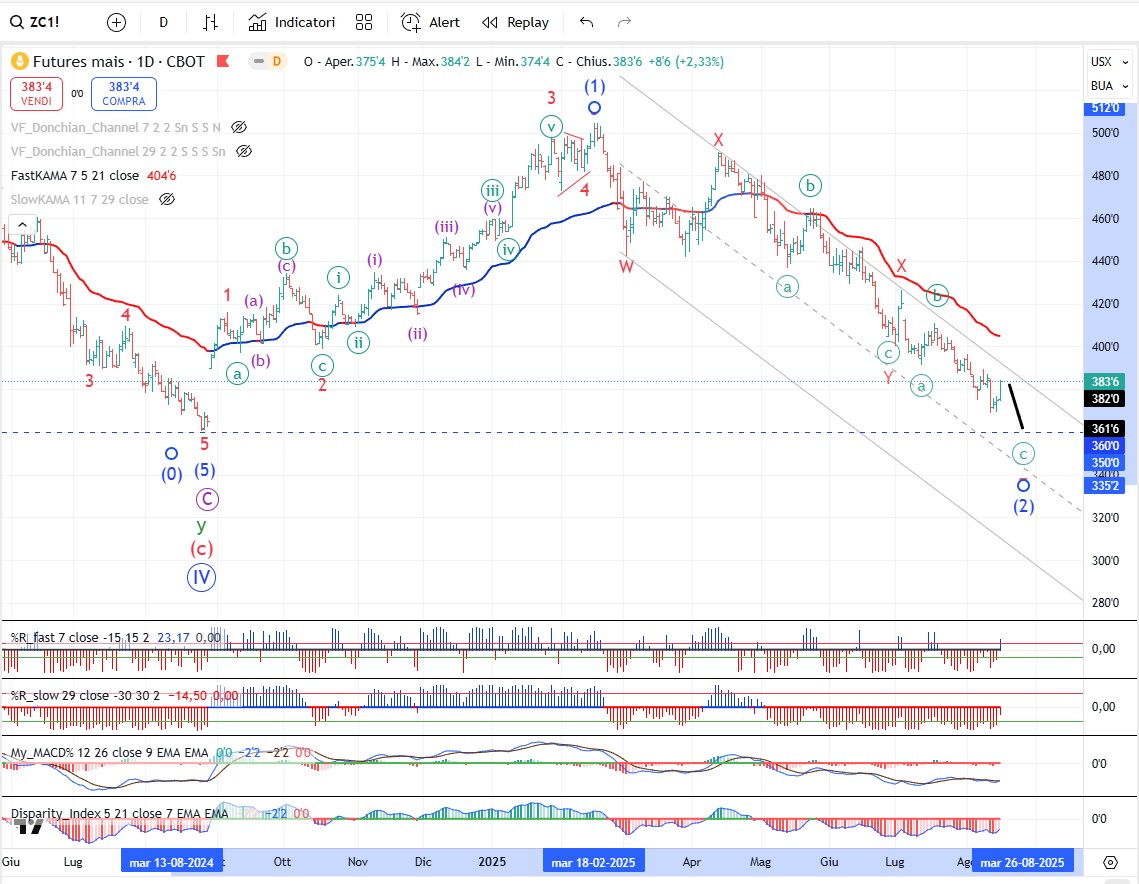Click the undo arrow icon
Screen dimensions: 1139x884
point(587,22)
